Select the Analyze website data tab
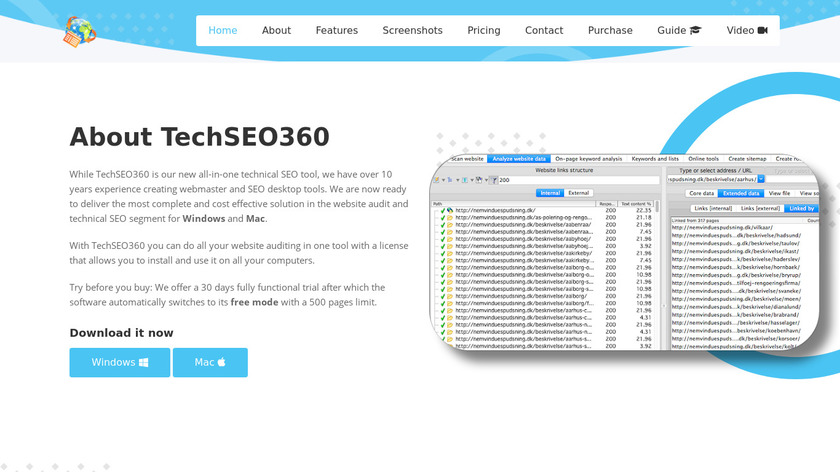 coord(519,159)
